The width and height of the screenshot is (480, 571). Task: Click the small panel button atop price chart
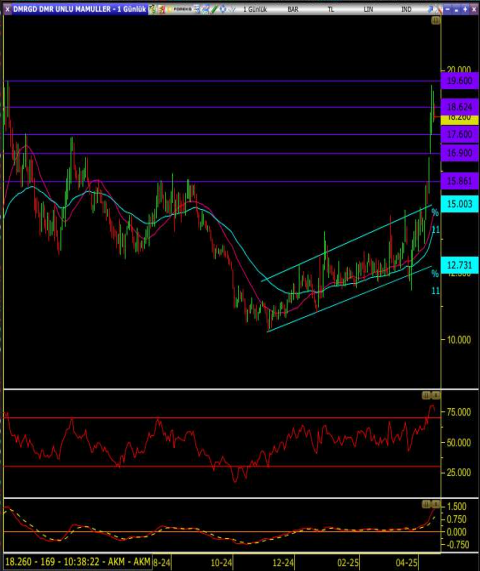coord(436,20)
